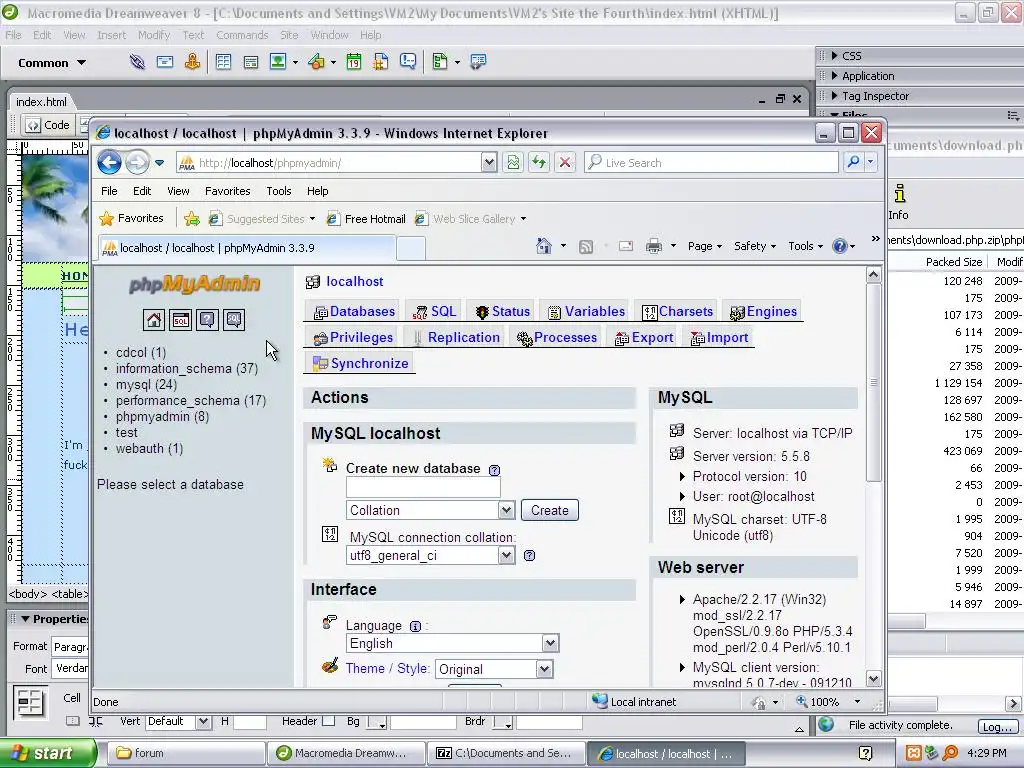
Task: Switch to Macromedia Dreamweaver taskbar button
Action: [x=345, y=753]
